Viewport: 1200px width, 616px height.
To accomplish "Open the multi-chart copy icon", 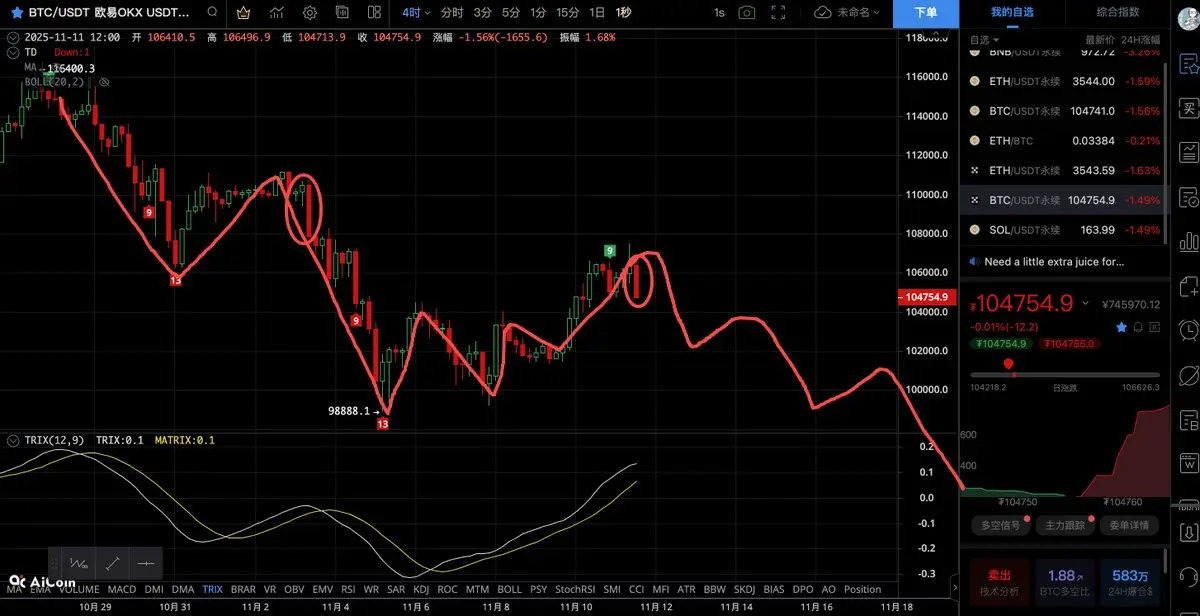I will [342, 13].
